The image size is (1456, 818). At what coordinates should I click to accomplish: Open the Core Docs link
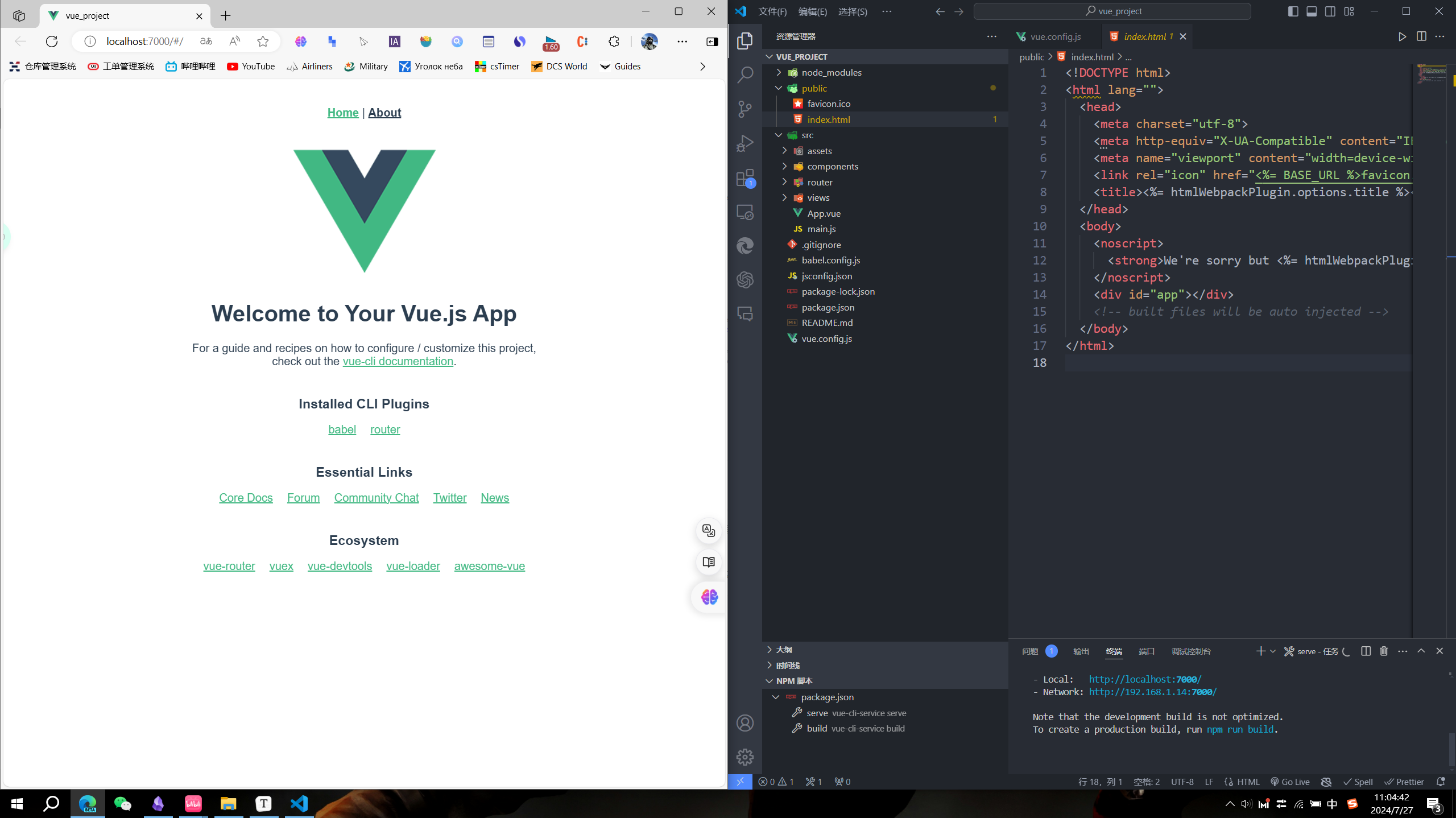[x=246, y=498]
